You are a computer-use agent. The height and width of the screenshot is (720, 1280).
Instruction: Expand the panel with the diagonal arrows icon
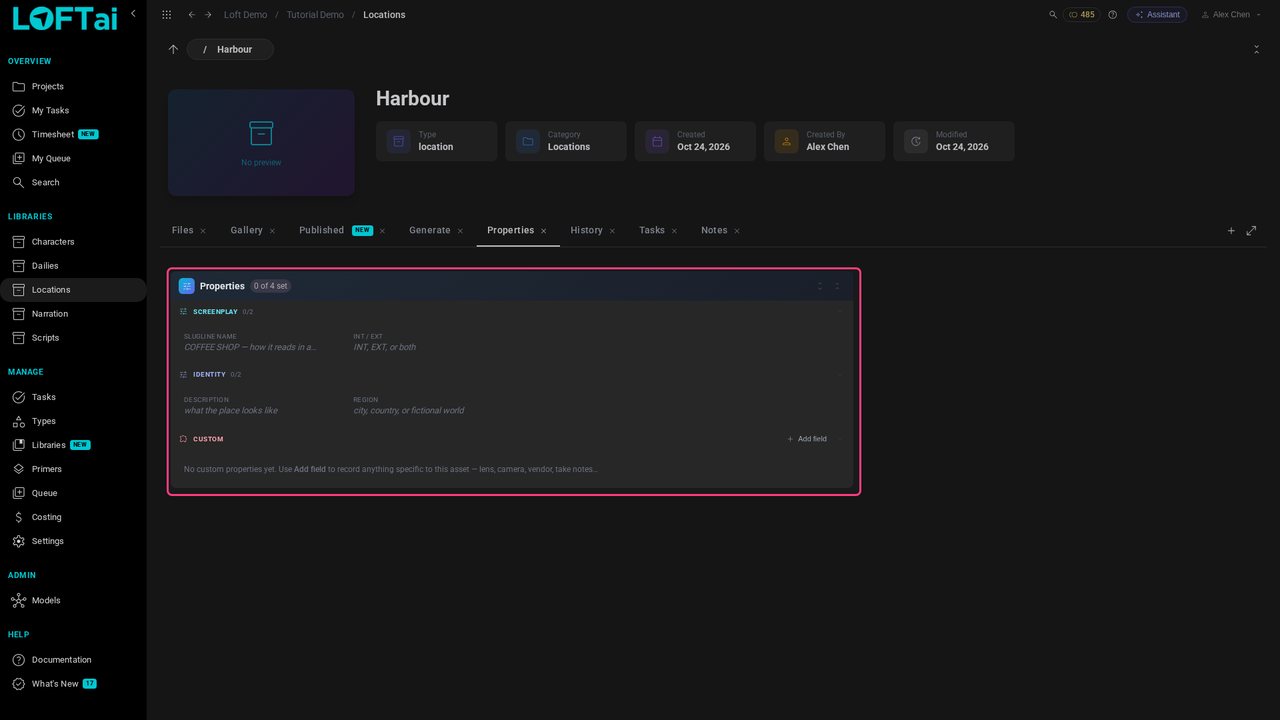[x=1251, y=231]
